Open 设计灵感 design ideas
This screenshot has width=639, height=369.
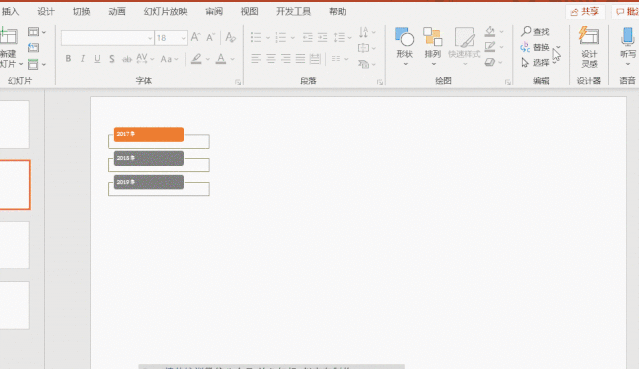click(589, 47)
